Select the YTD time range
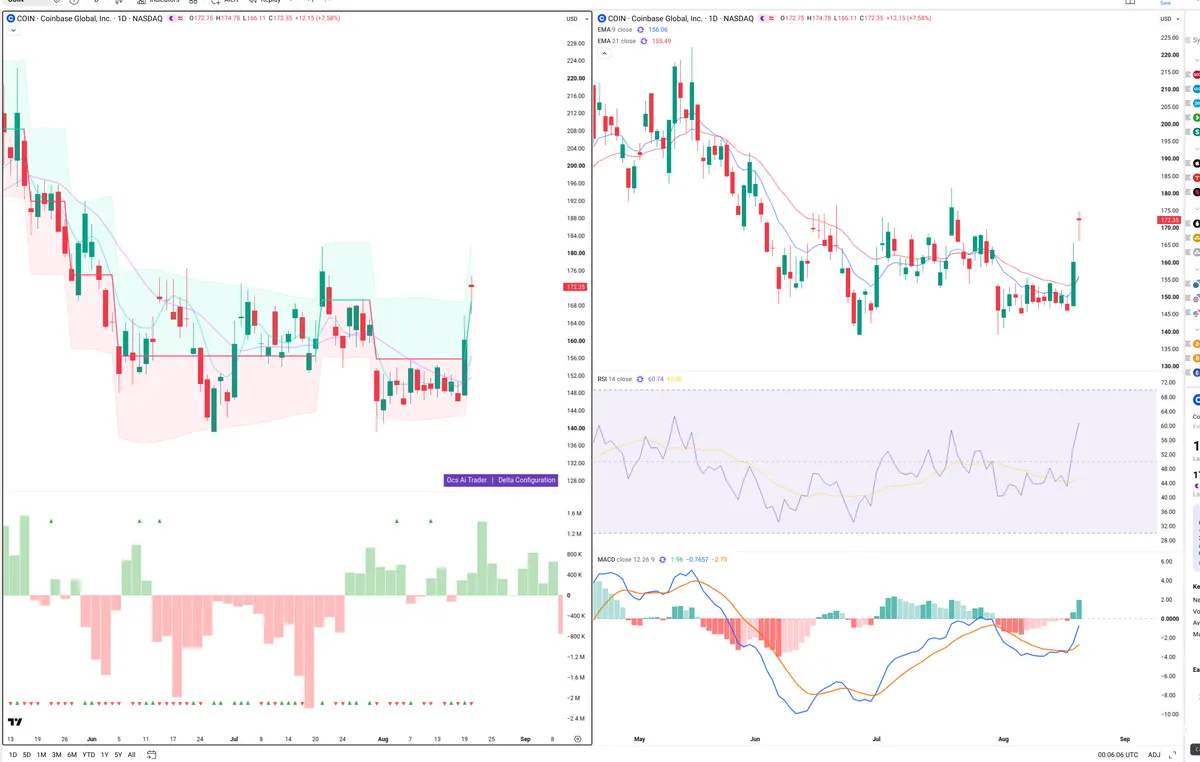This screenshot has width=1200, height=762. [x=89, y=755]
